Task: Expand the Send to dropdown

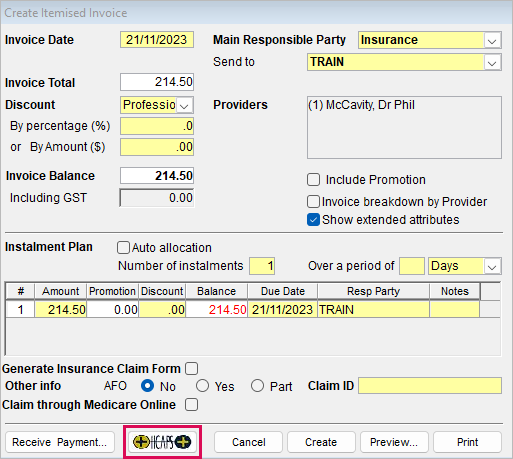Action: [492, 62]
